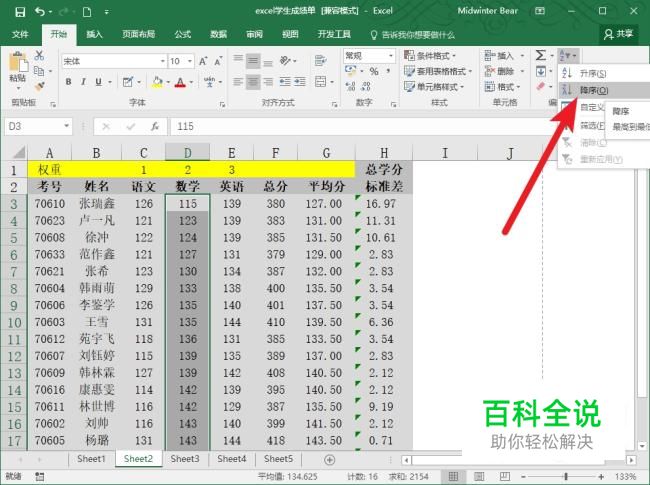This screenshot has height=485, width=650.
Task: Click the Save icon in the title bar
Action: 19,12
